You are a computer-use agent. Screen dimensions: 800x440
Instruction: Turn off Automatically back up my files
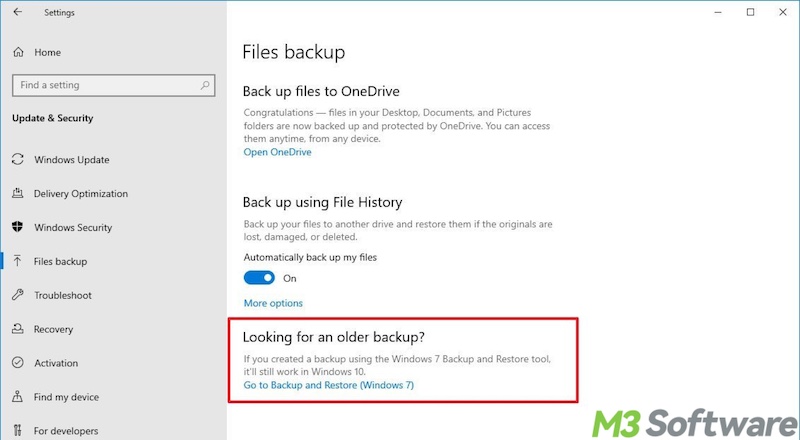point(259,278)
